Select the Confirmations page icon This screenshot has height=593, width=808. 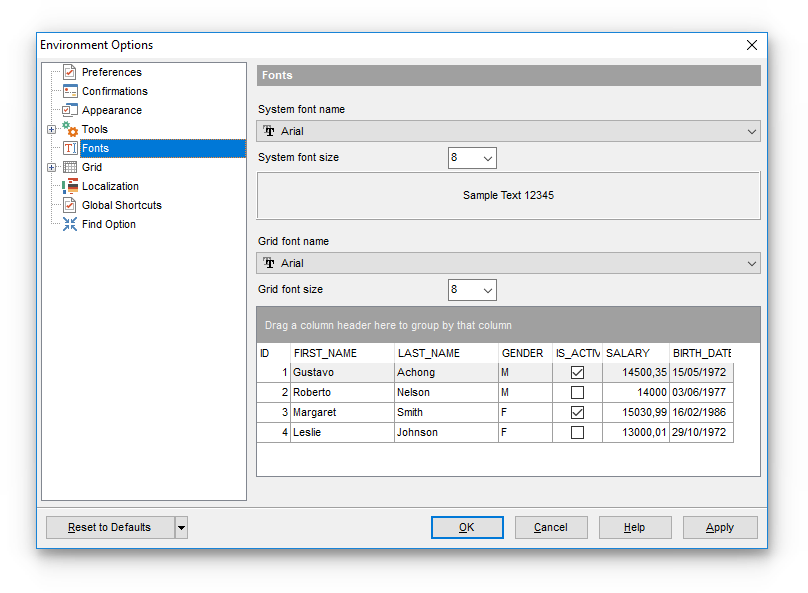click(69, 91)
